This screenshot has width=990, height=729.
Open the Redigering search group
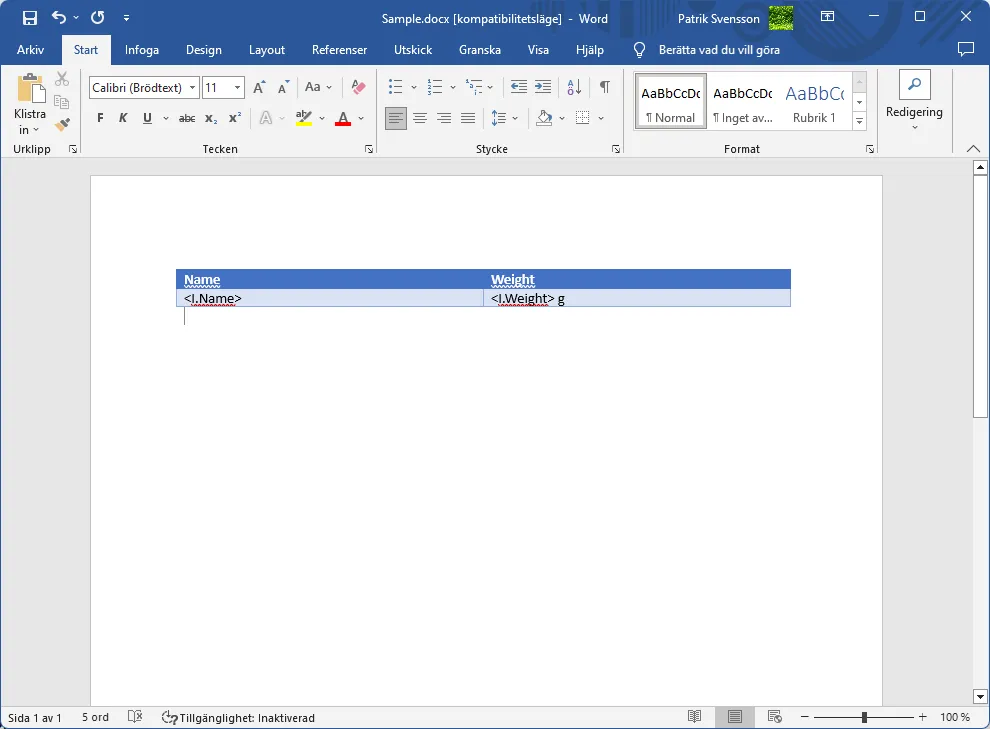point(914,102)
